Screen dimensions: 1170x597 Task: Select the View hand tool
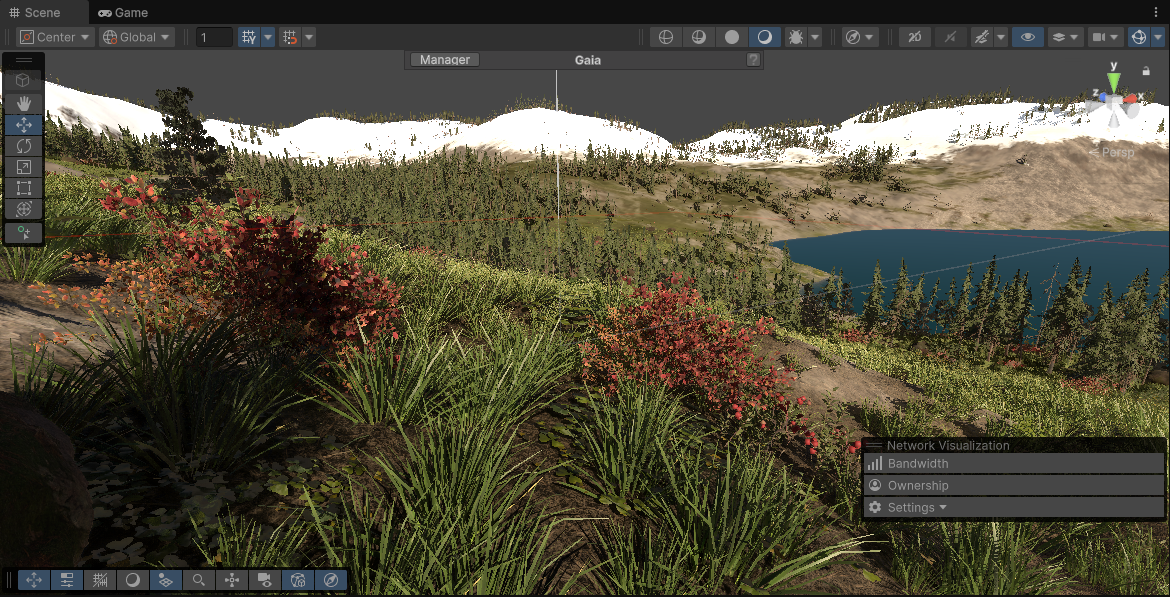[23, 103]
